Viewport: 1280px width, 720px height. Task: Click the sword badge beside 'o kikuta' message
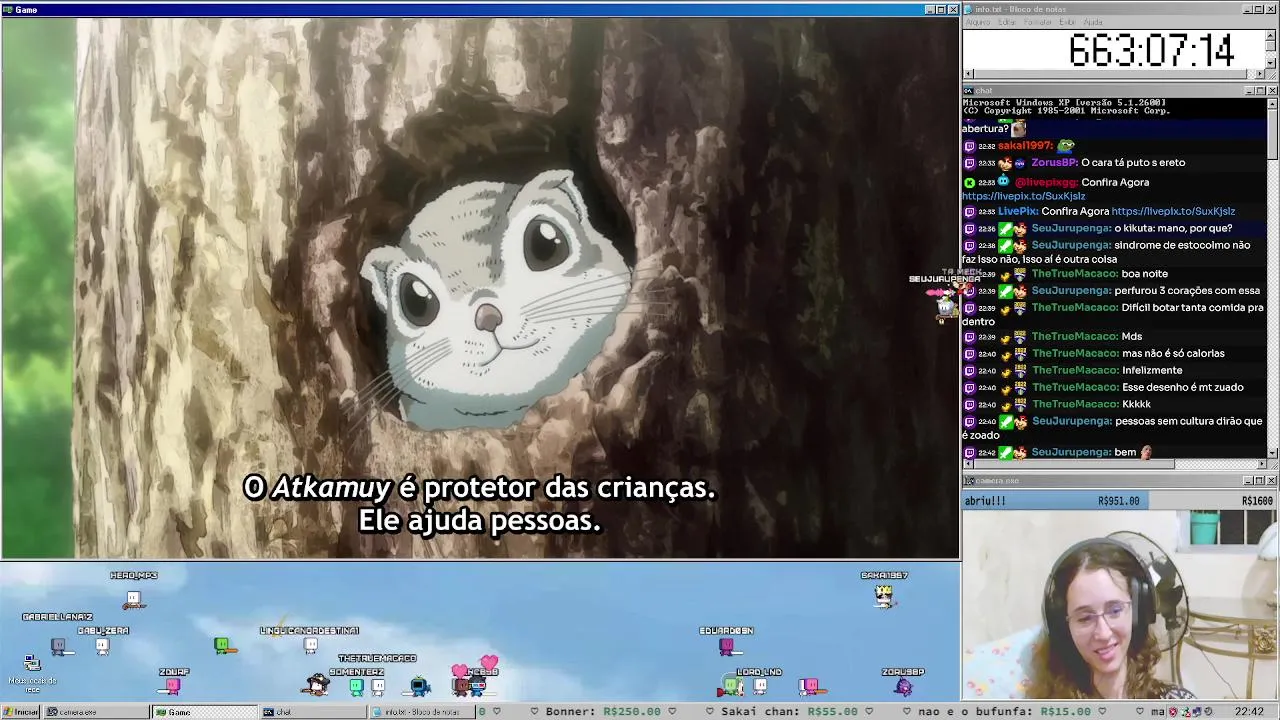(x=1005, y=229)
